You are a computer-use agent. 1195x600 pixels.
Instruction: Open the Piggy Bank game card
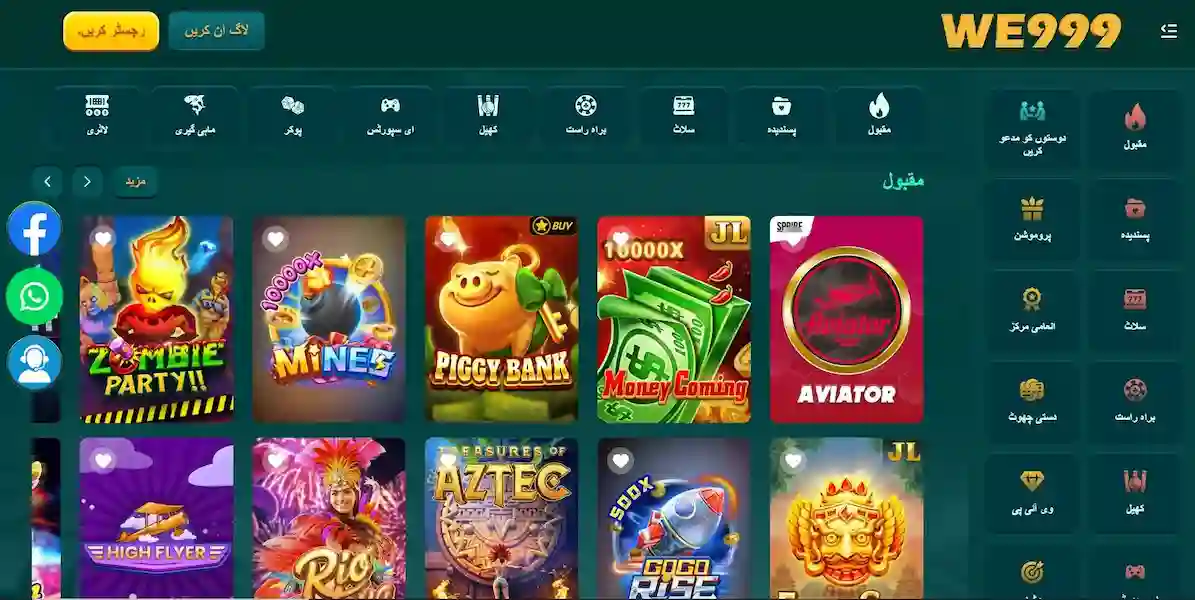(x=501, y=319)
